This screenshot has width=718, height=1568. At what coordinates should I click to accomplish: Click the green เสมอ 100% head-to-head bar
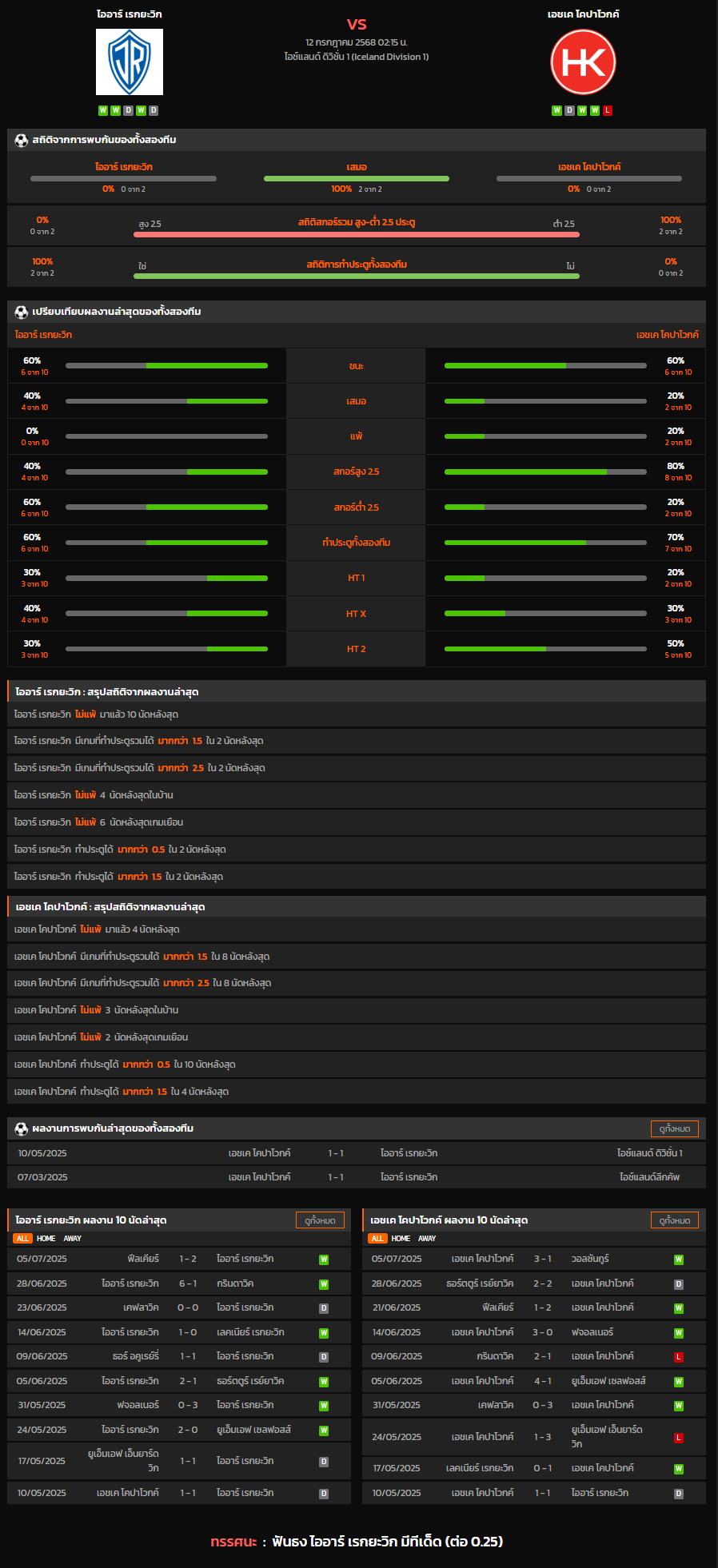[x=357, y=178]
